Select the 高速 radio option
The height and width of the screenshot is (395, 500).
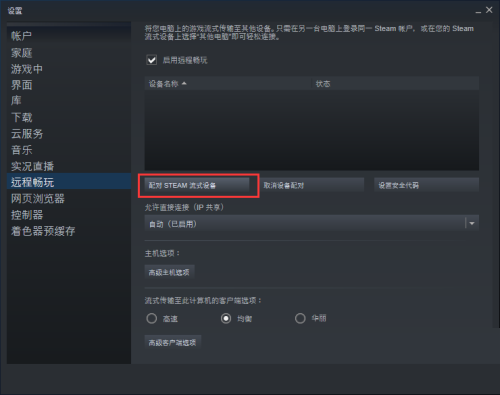pyautogui.click(x=152, y=318)
